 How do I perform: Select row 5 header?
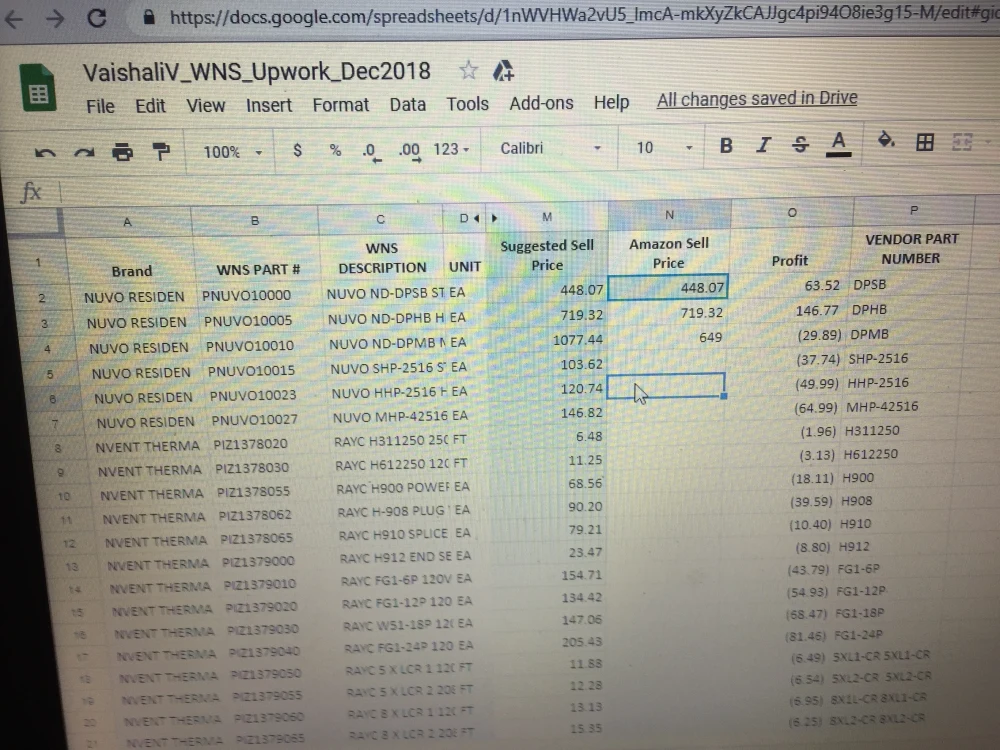tap(50, 374)
